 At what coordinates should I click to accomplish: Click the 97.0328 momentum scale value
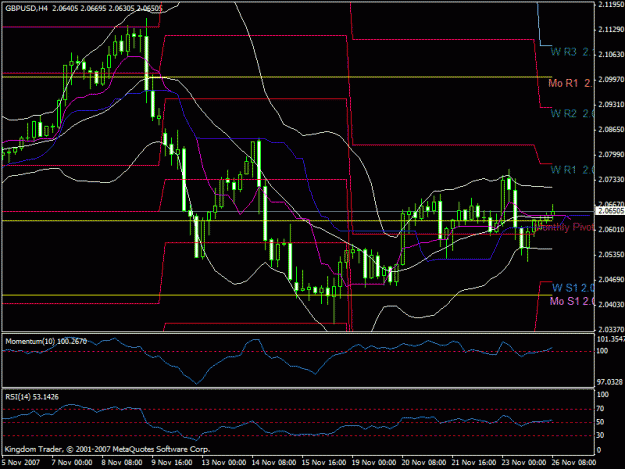point(609,382)
